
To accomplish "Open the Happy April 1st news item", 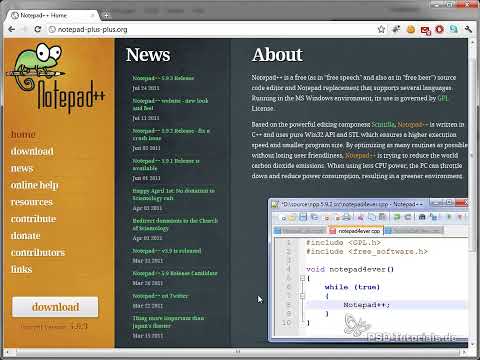I will pyautogui.click(x=173, y=194).
